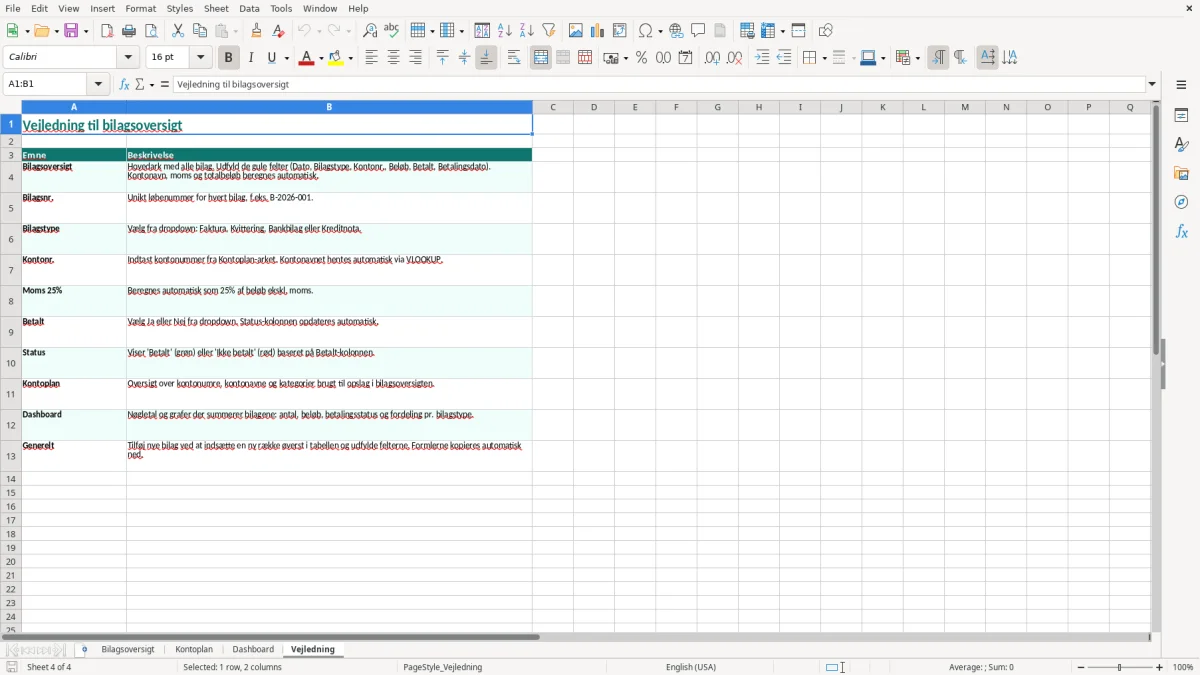Switch to the Bilagsoversigt sheet tab

[x=128, y=650]
